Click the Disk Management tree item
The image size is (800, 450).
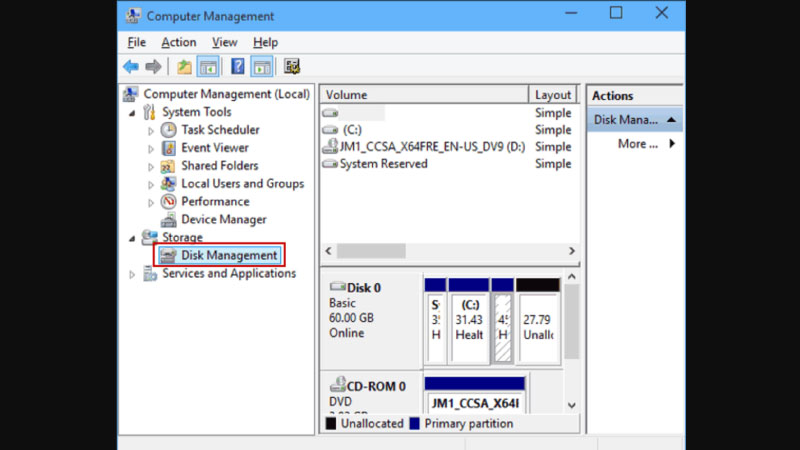228,256
